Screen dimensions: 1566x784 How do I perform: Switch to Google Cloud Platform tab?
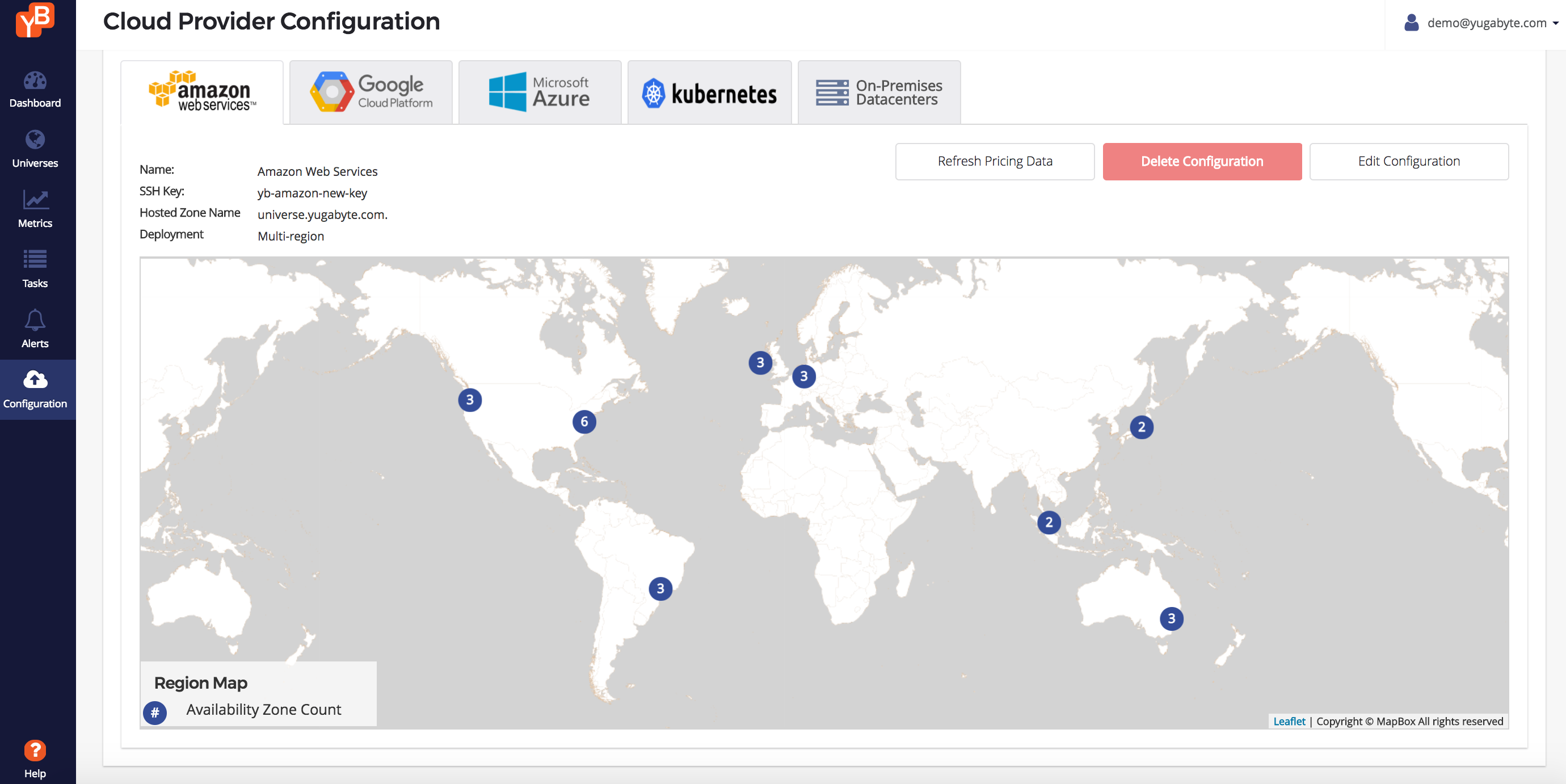coord(371,92)
